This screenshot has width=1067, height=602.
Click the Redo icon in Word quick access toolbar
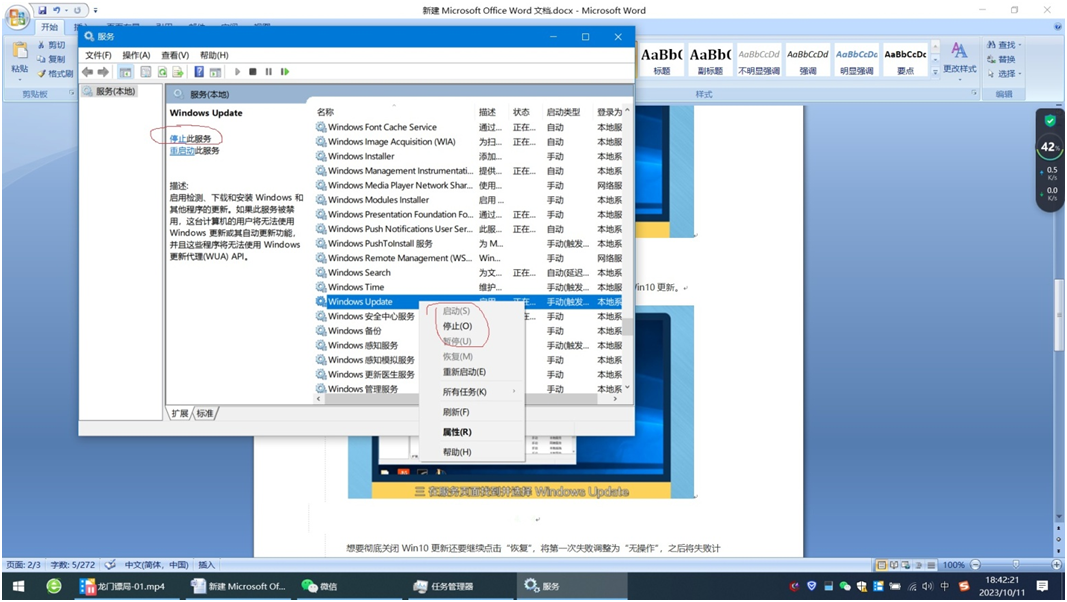(78, 10)
